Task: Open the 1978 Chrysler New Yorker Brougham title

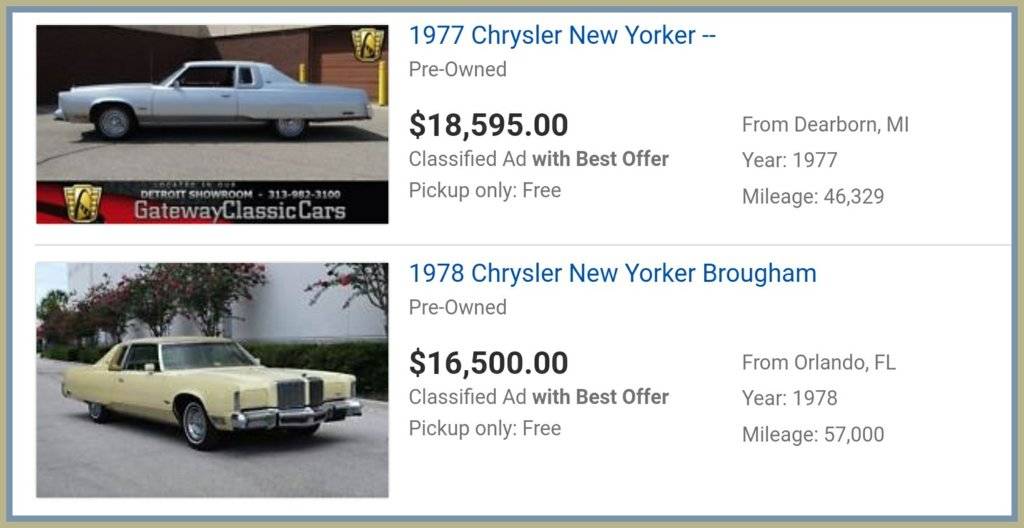Action: [612, 273]
